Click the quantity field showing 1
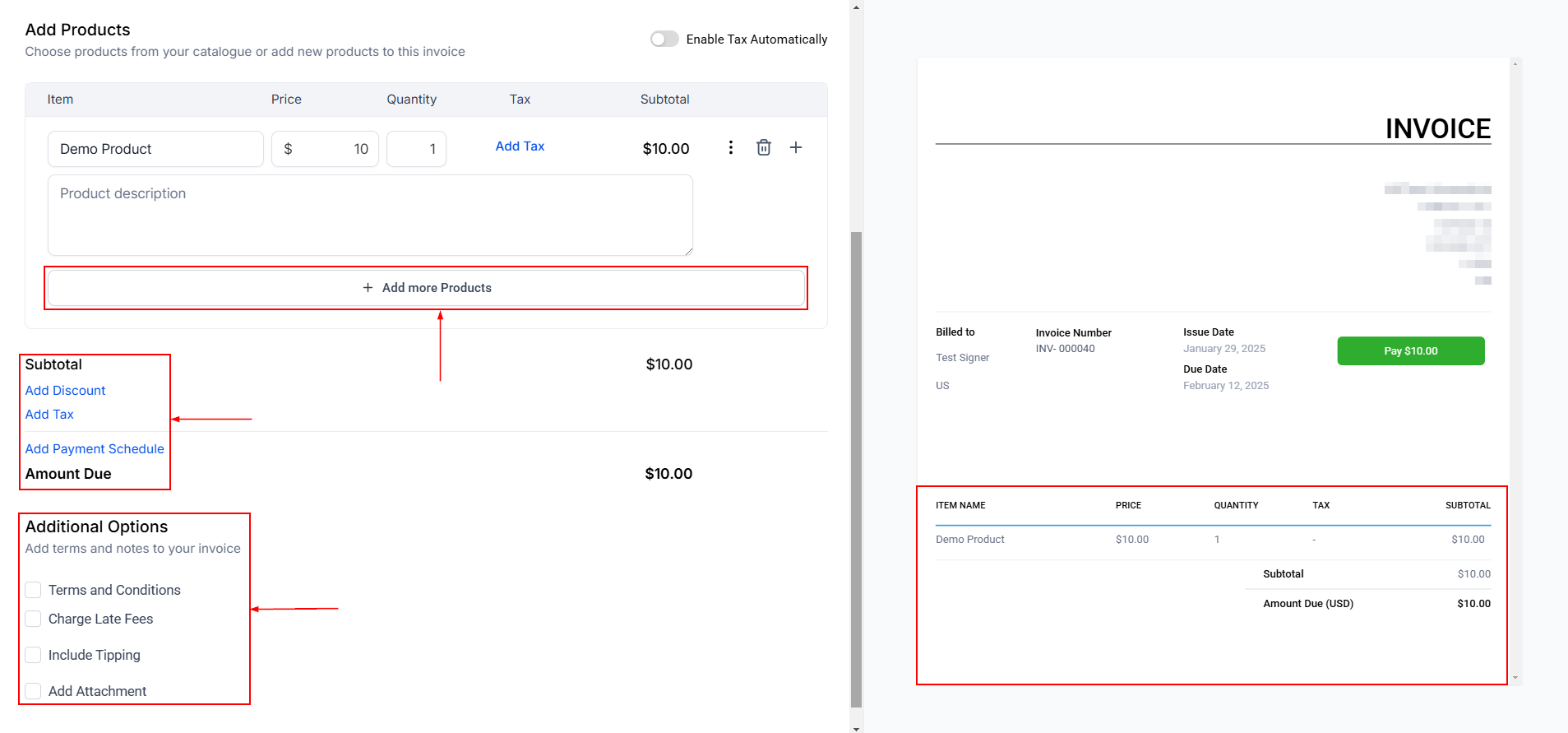 [417, 149]
